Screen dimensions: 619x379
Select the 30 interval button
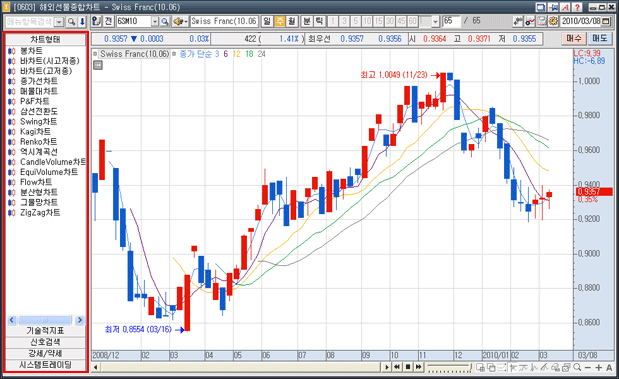tap(390, 21)
